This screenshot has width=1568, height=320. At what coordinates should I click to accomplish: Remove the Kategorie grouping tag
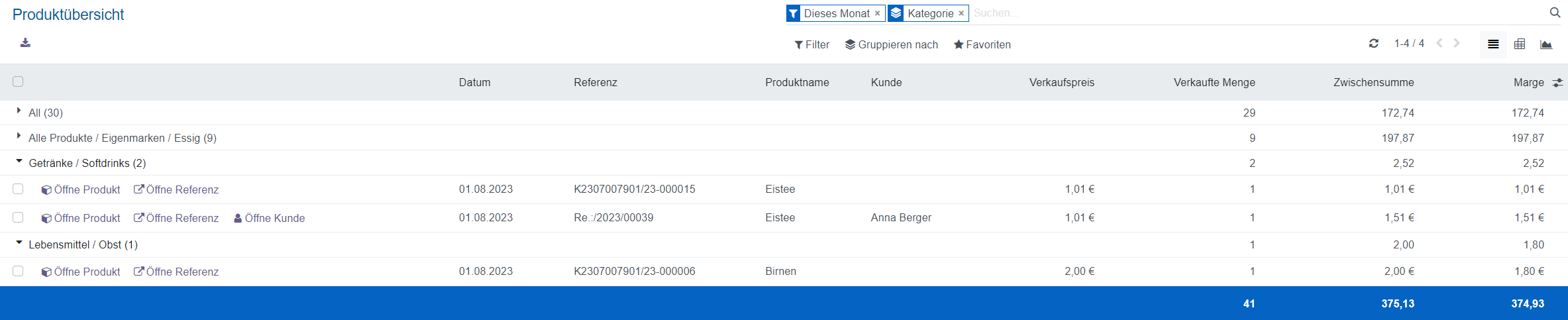[961, 13]
